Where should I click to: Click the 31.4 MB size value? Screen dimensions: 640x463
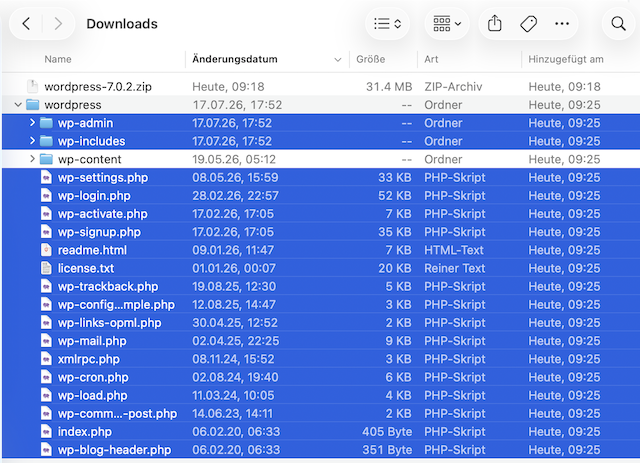(389, 87)
